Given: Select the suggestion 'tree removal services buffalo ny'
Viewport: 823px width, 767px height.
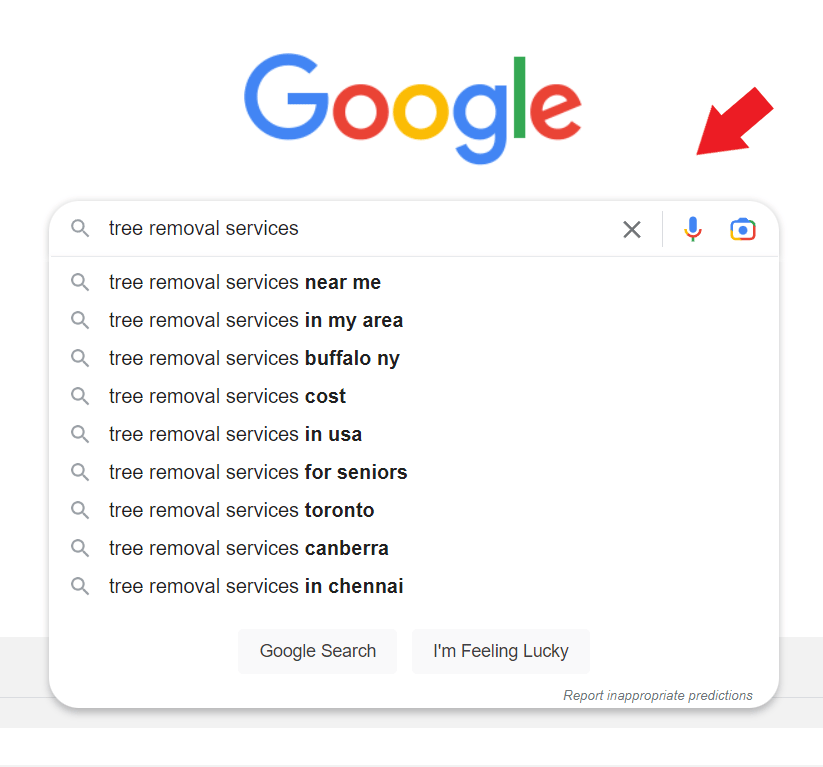Looking at the screenshot, I should point(254,358).
